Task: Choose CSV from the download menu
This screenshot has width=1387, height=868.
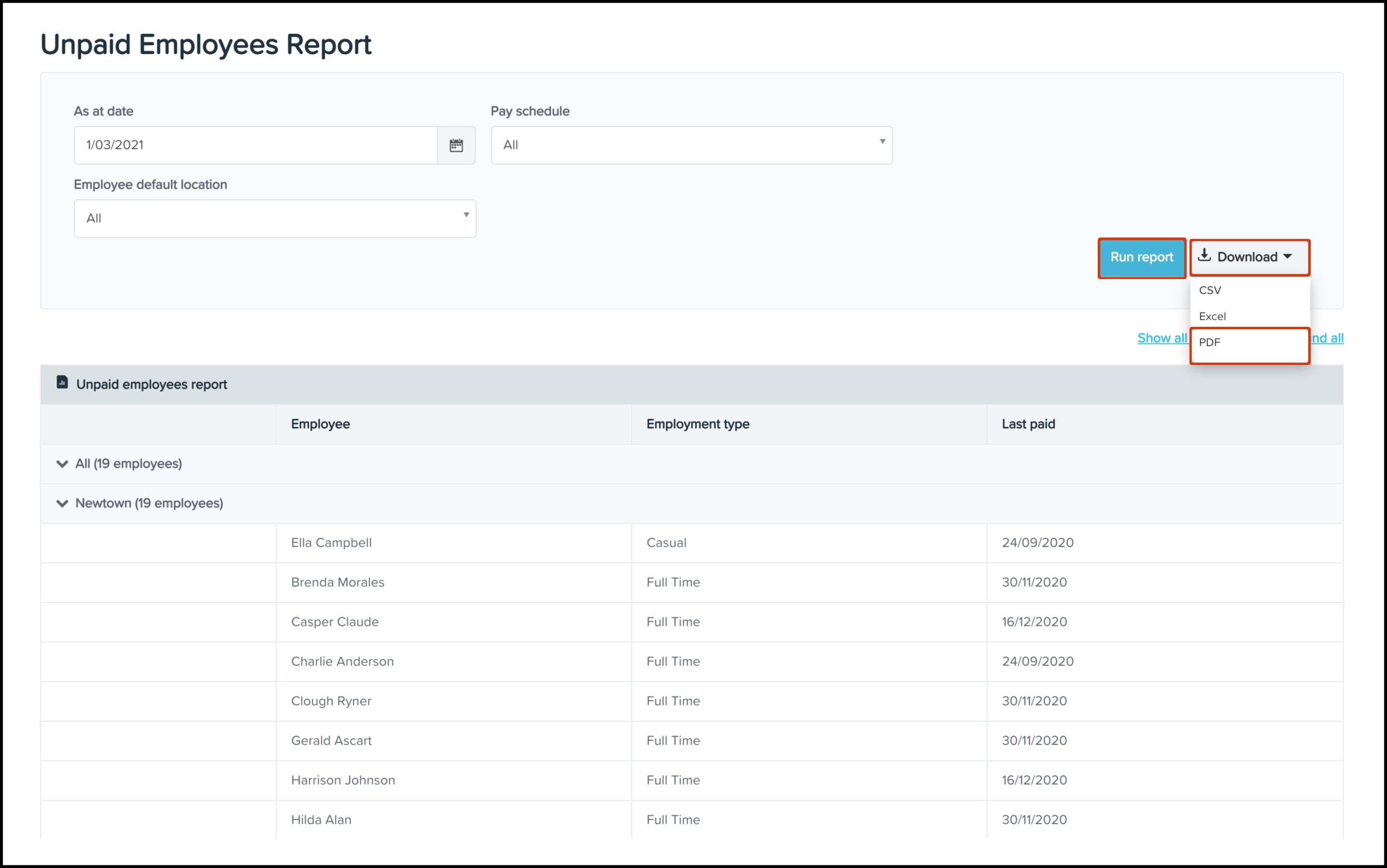Action: point(1210,291)
